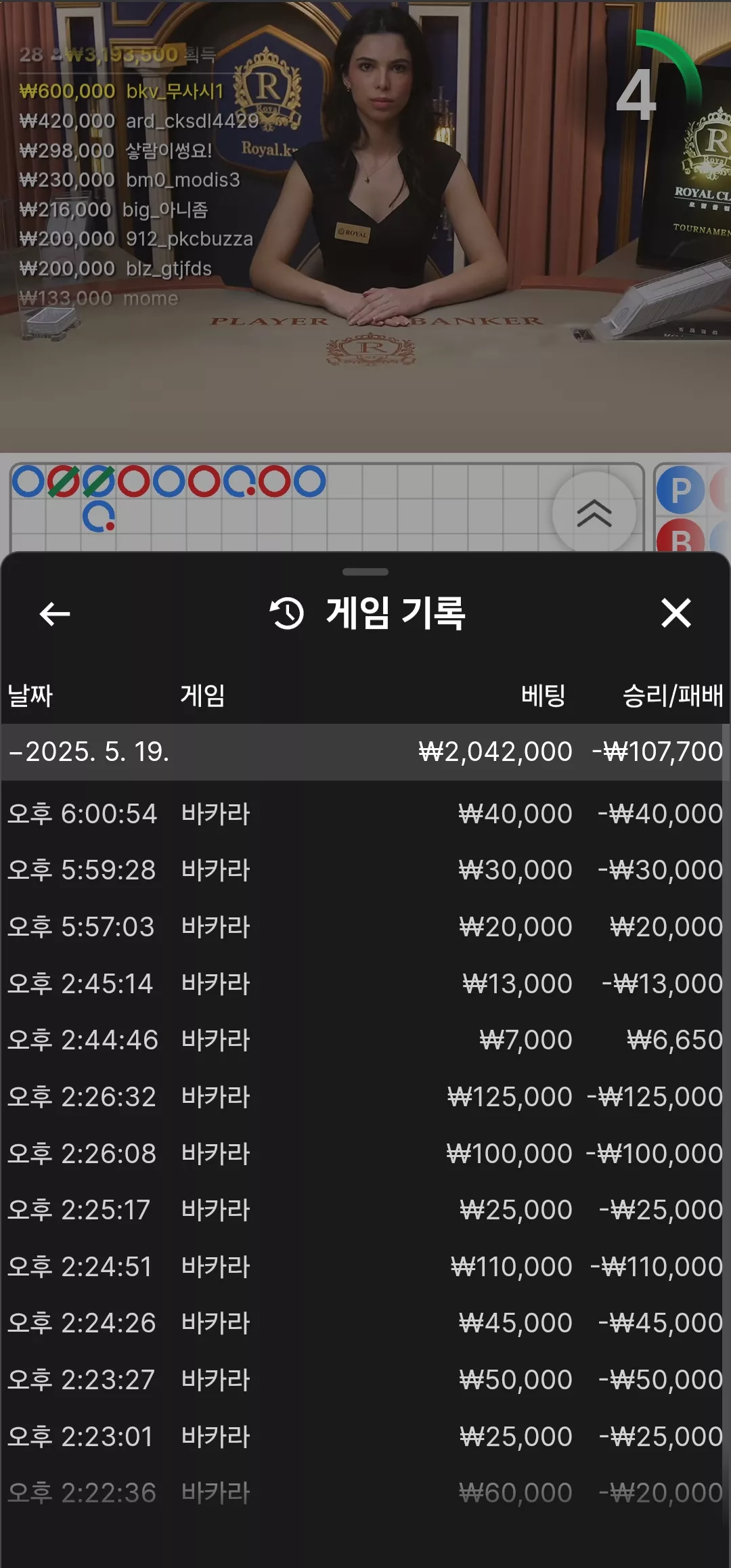Click the history clock icon beside 게임 기록
This screenshot has height=1568, width=731.
286,613
